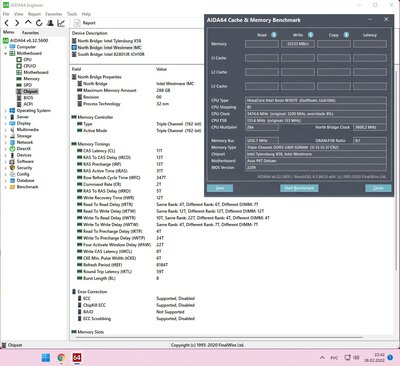Switch to the Favorites tab in the sidebar
400x366 pixels.
coord(30,33)
